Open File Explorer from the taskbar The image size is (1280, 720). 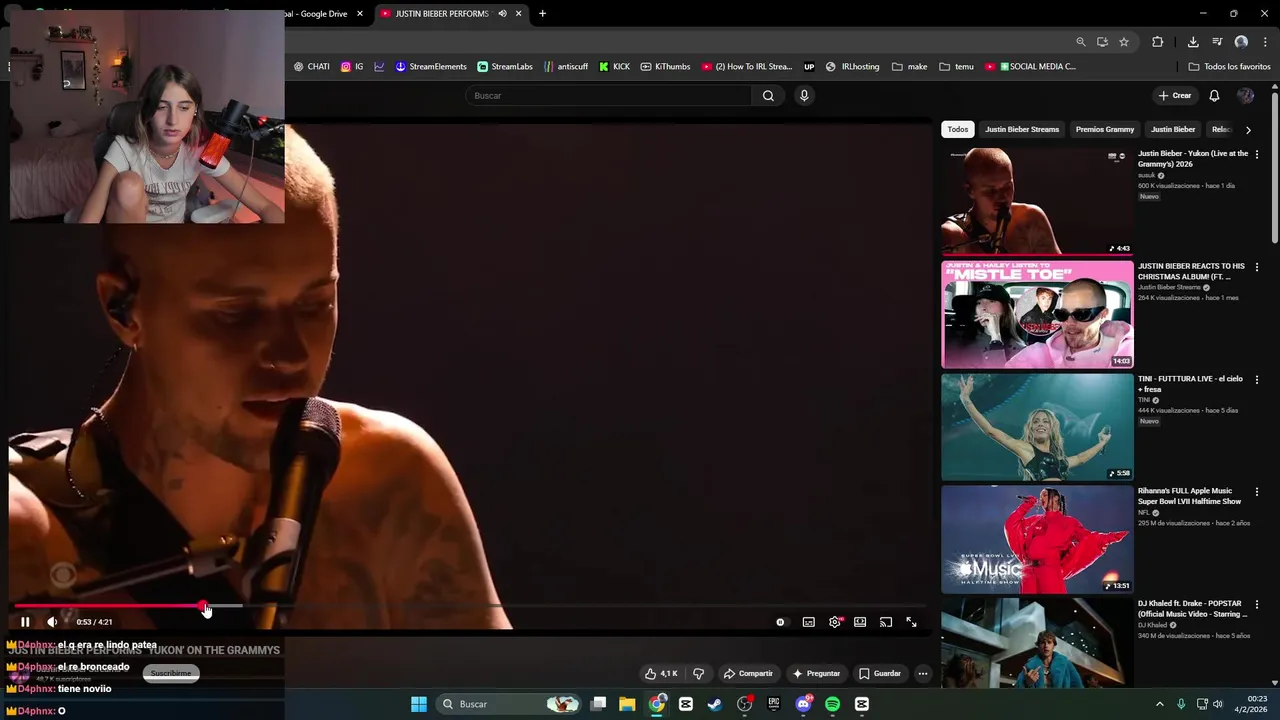(x=627, y=704)
